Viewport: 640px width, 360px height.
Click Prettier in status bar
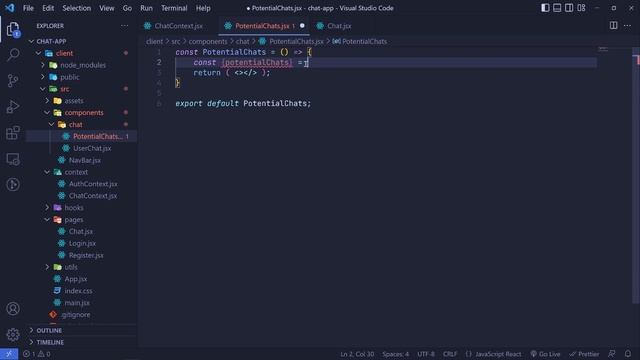584,354
